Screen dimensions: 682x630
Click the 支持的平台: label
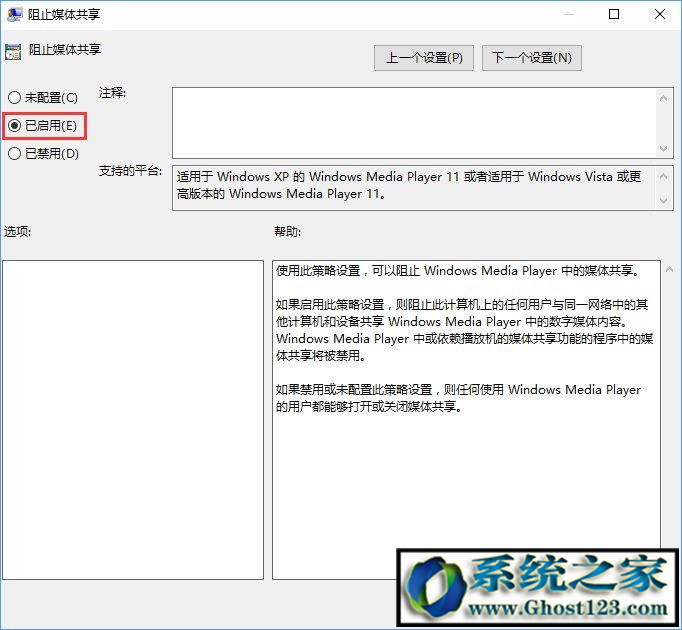(130, 171)
